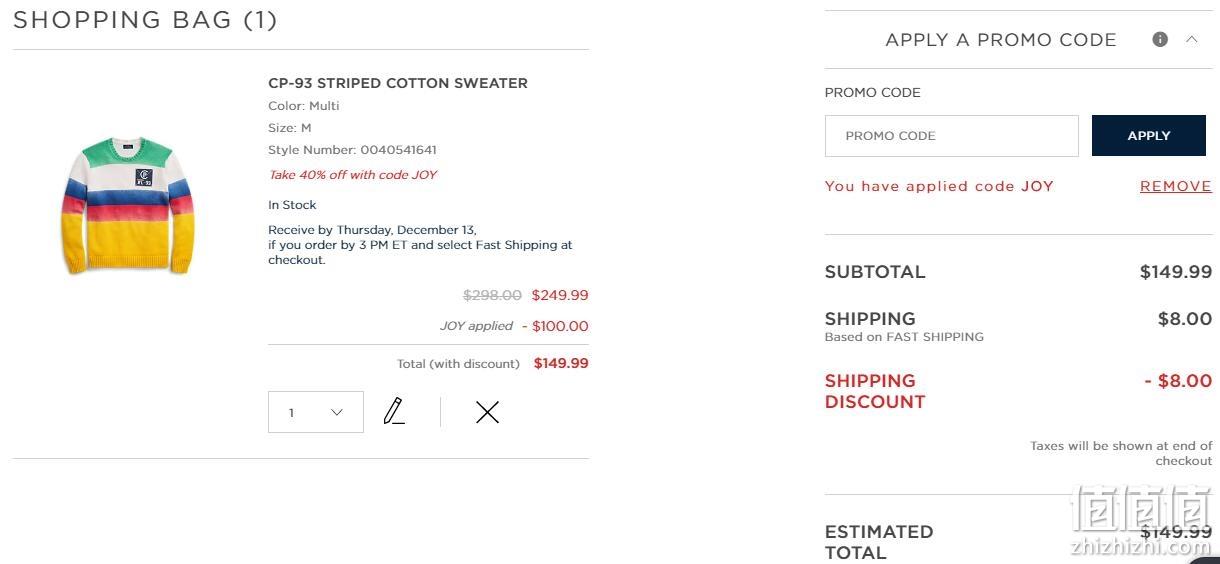Collapse the Apply a Promo Code section
The height and width of the screenshot is (564, 1220).
[x=1191, y=39]
